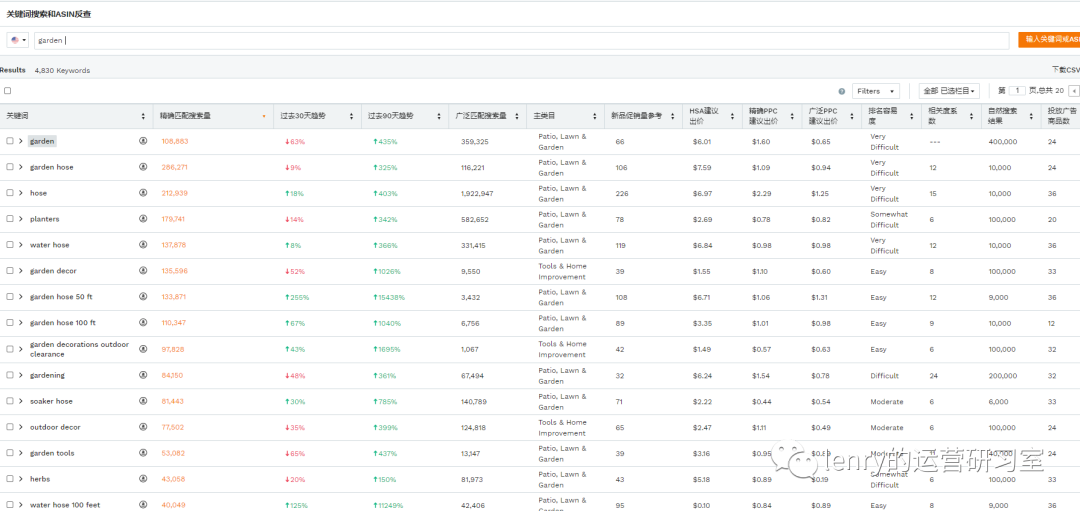Tick the checkbox for planters

(x=10, y=218)
